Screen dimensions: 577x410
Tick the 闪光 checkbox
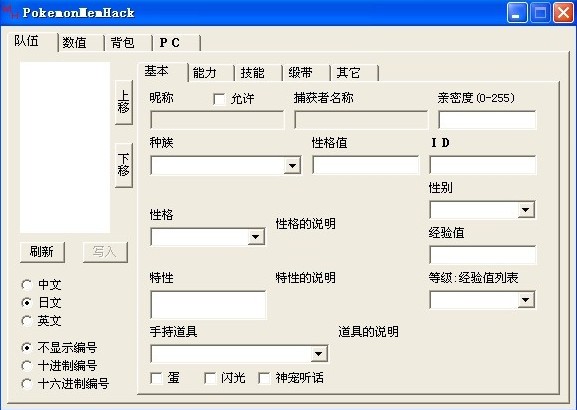coord(210,378)
